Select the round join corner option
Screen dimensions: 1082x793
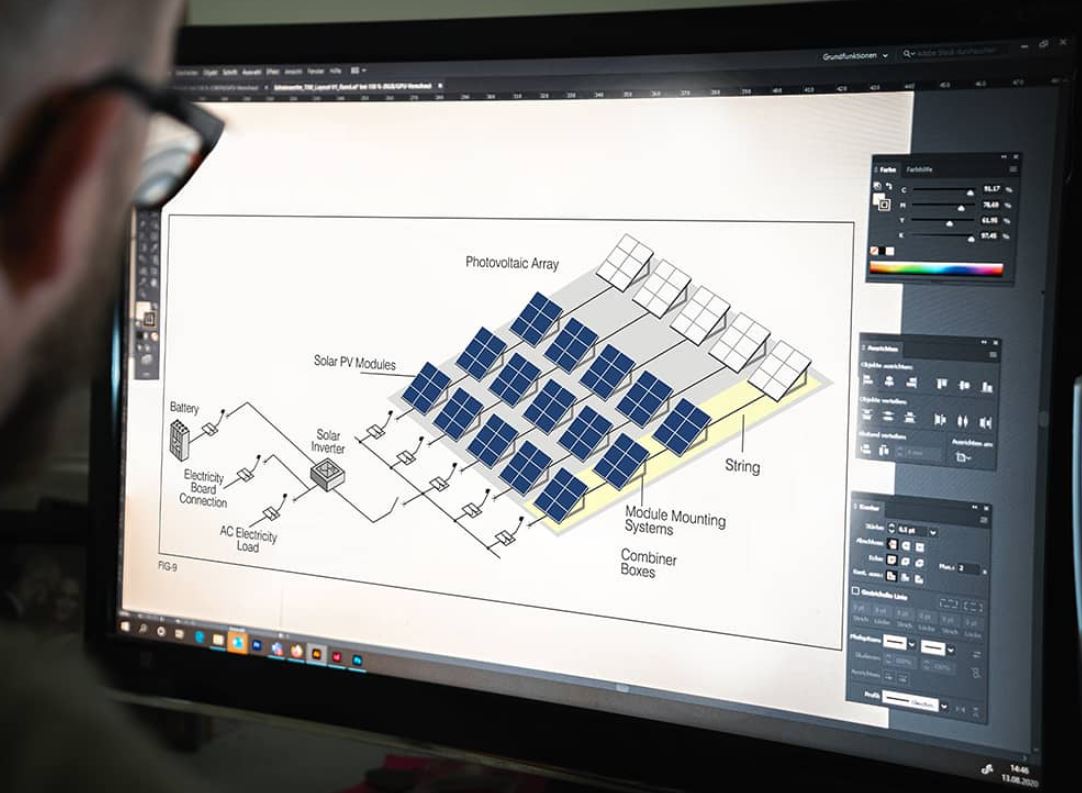(905, 562)
